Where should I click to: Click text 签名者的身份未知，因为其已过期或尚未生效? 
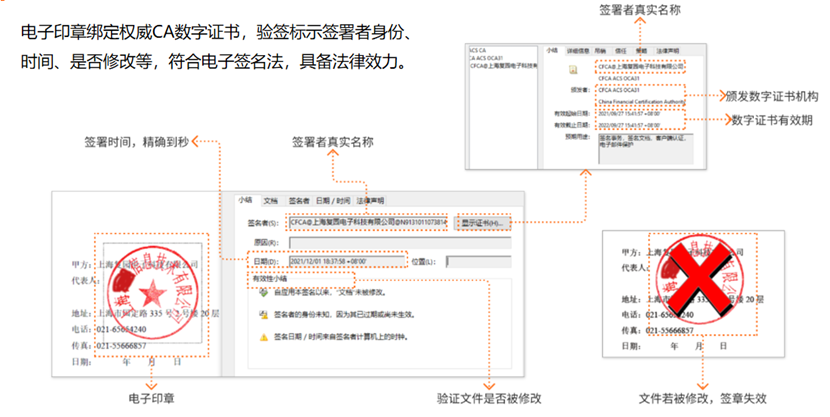[344, 314]
